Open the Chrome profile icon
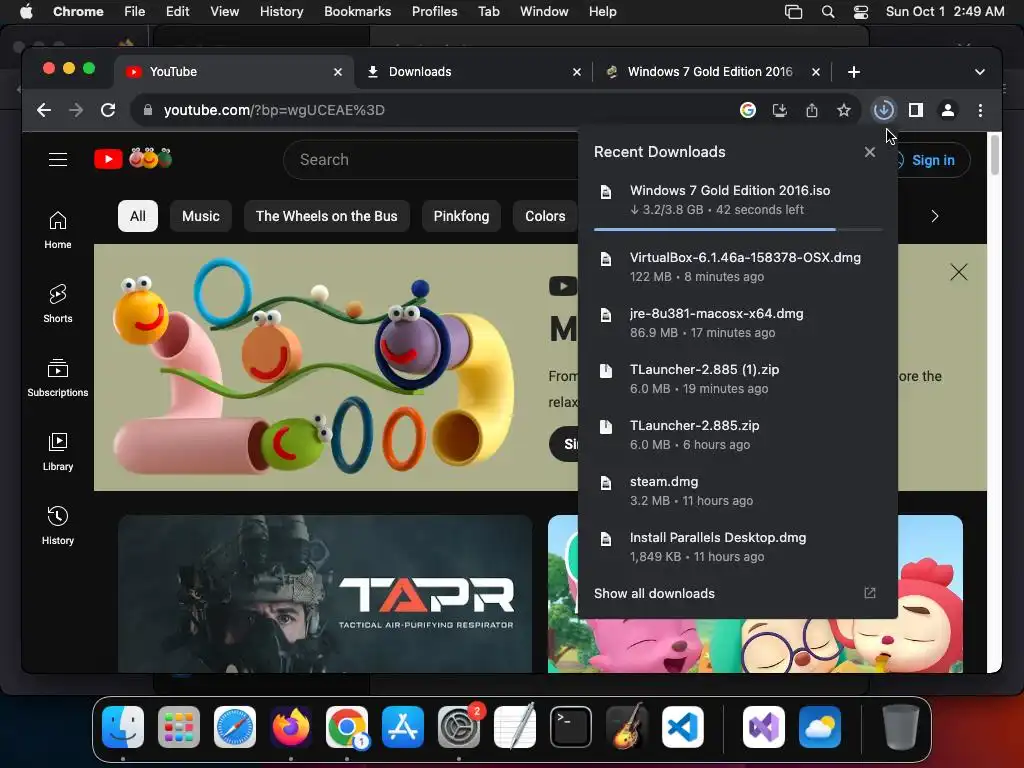 pyautogui.click(x=948, y=110)
